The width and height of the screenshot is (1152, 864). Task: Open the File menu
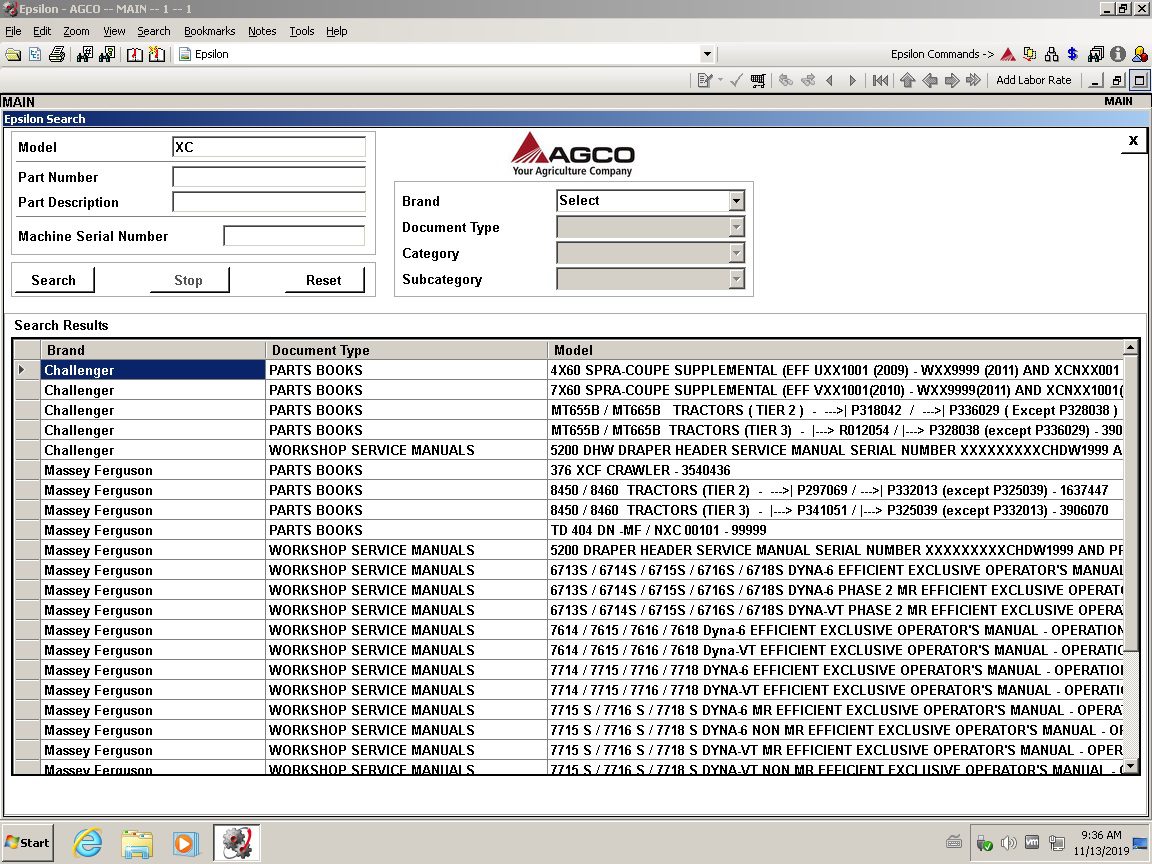[x=13, y=31]
